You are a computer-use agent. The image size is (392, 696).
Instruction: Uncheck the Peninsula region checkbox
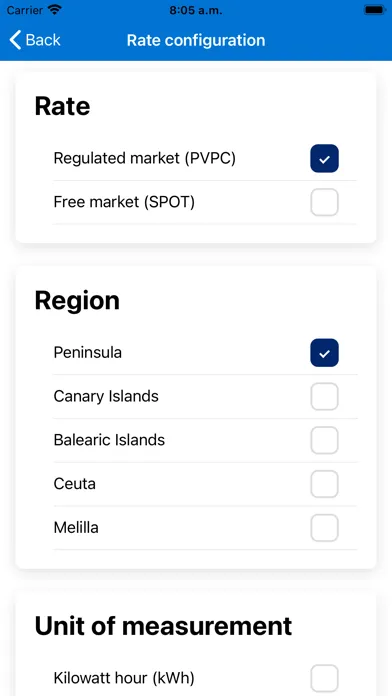click(325, 353)
